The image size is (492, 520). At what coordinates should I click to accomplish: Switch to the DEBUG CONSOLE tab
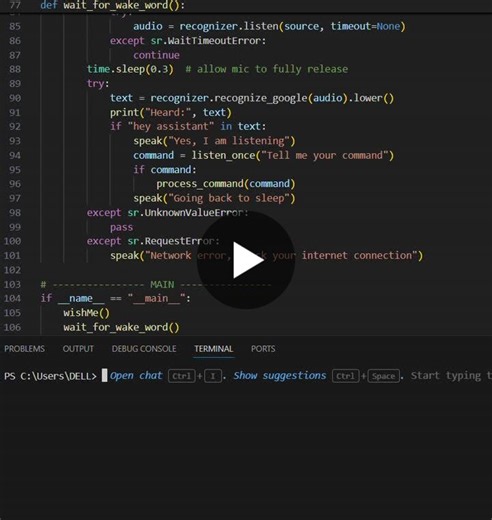pos(144,349)
